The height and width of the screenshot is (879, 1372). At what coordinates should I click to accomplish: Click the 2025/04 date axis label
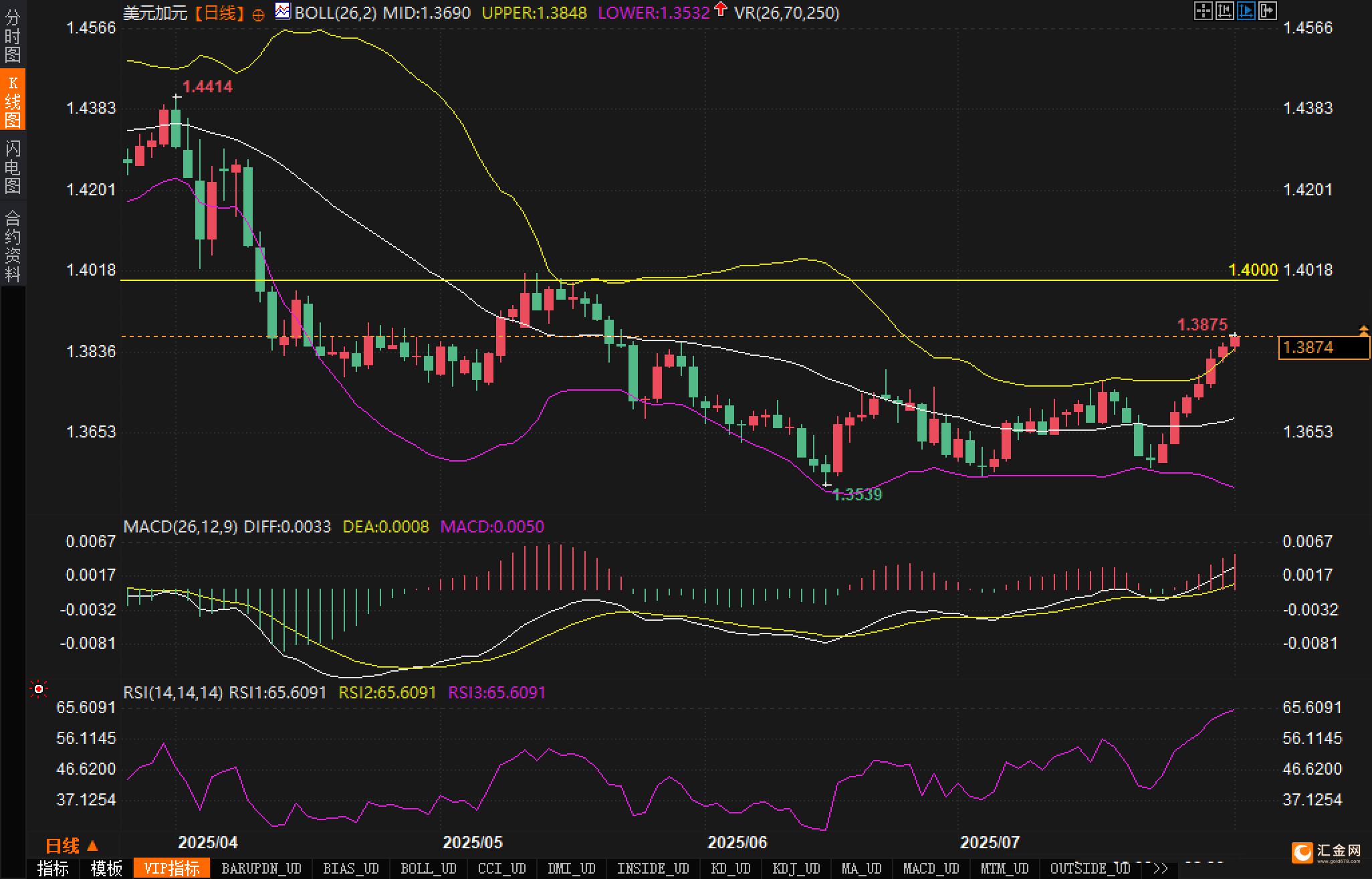click(208, 842)
